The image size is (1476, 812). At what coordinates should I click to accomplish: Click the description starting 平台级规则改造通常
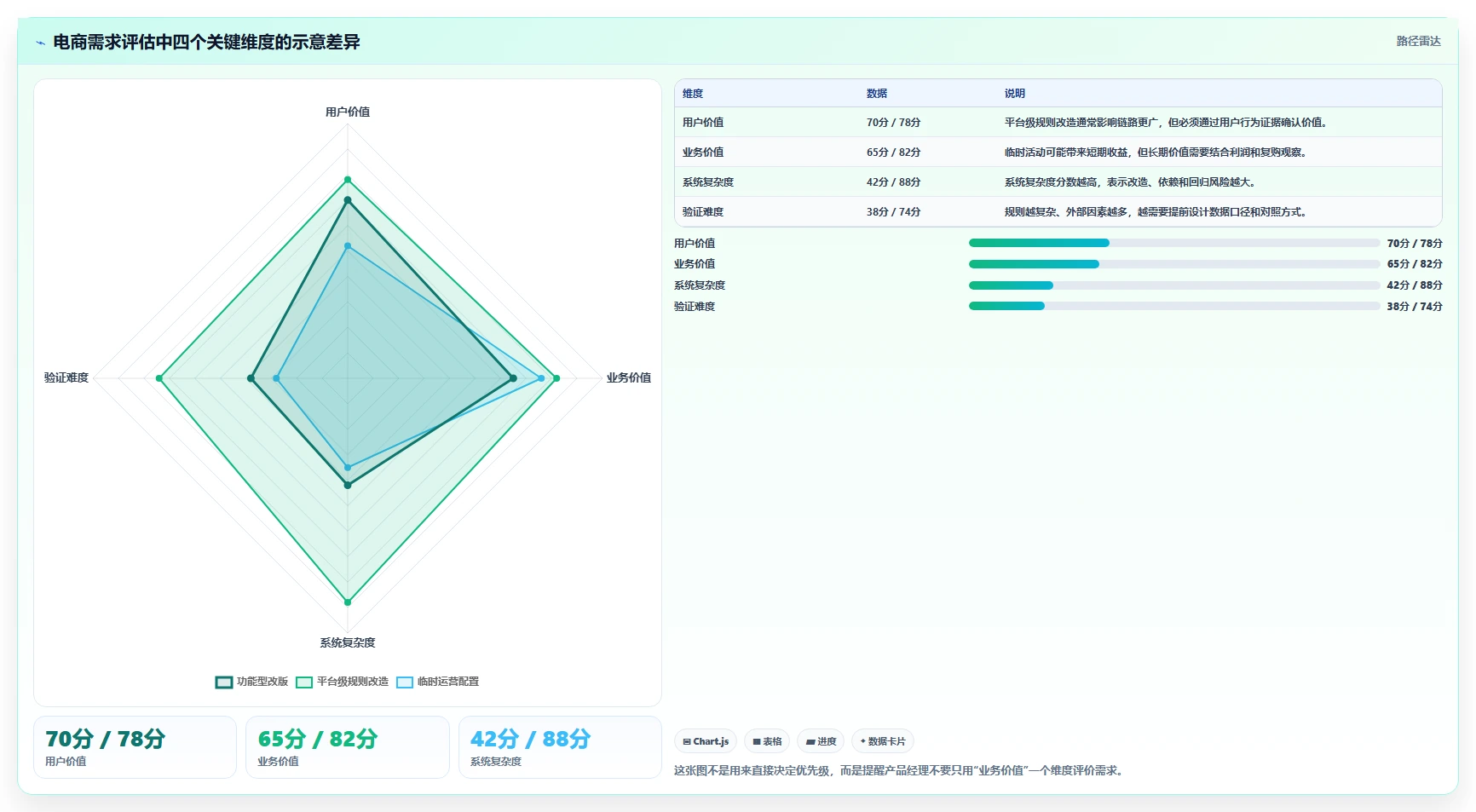pyautogui.click(x=1166, y=123)
